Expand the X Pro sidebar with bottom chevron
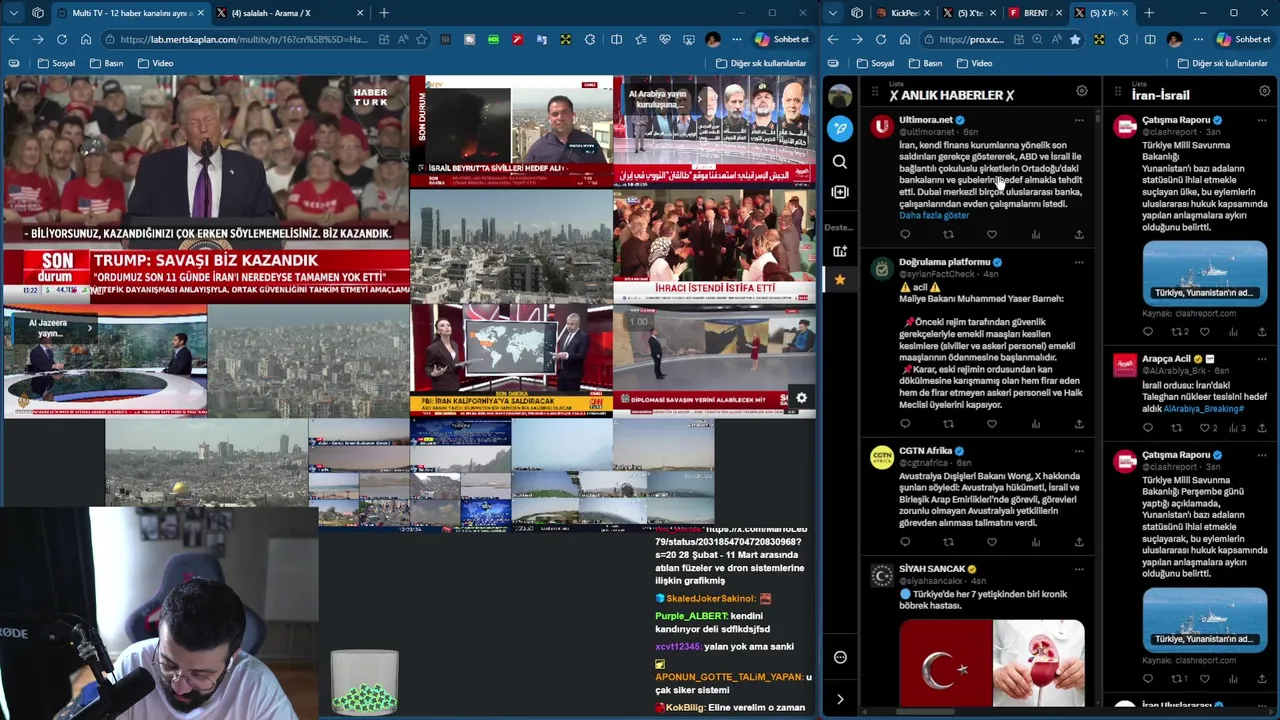The image size is (1280, 720). pyautogui.click(x=840, y=699)
